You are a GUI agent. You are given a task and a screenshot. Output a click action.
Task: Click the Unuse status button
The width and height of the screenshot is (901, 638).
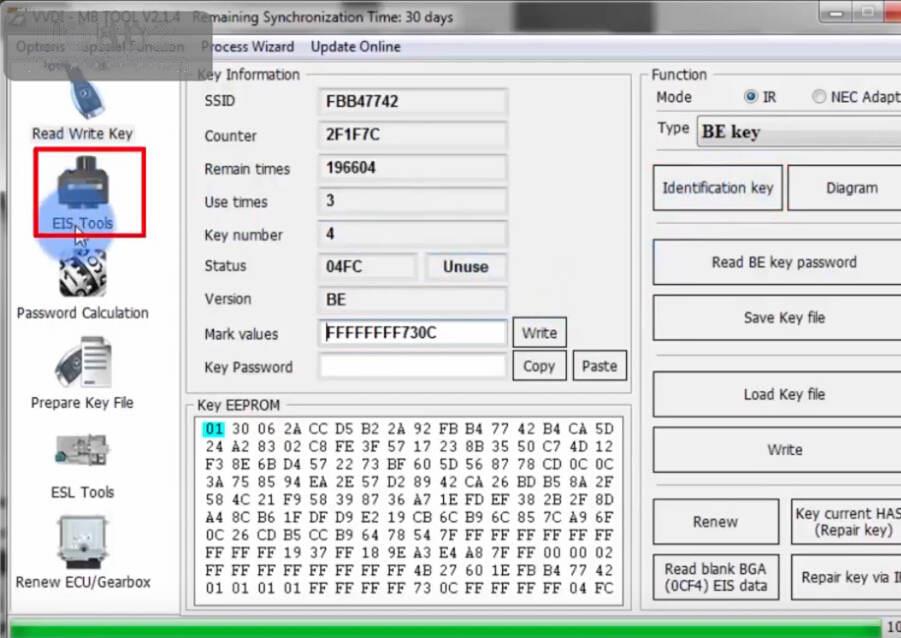466,267
